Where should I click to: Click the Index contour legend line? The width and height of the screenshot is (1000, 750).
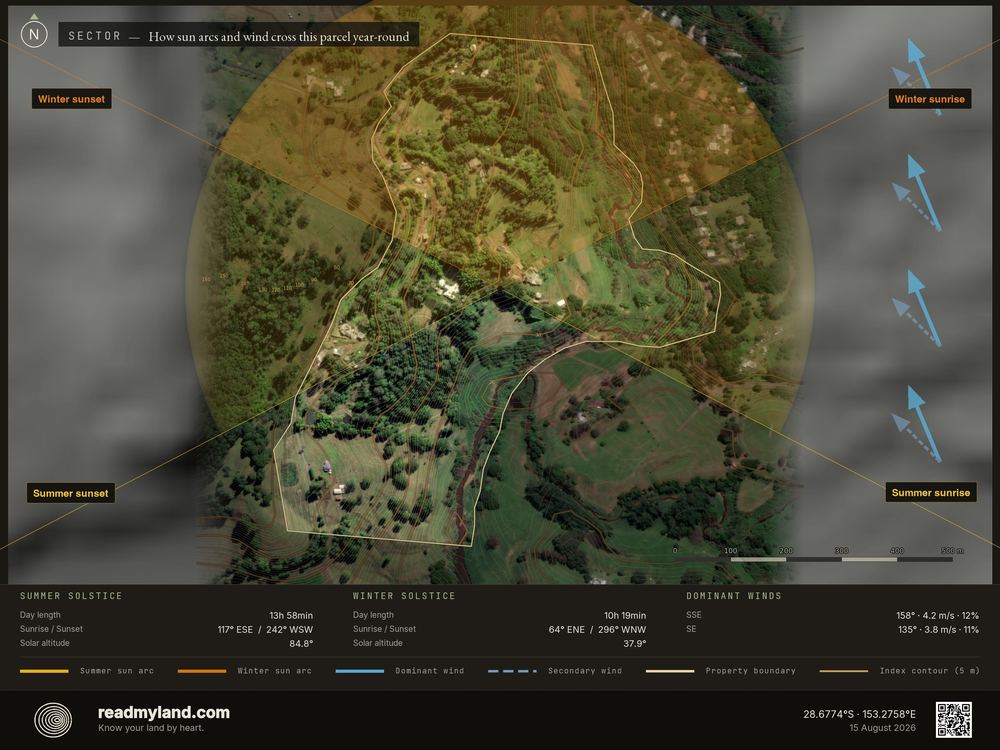843,671
